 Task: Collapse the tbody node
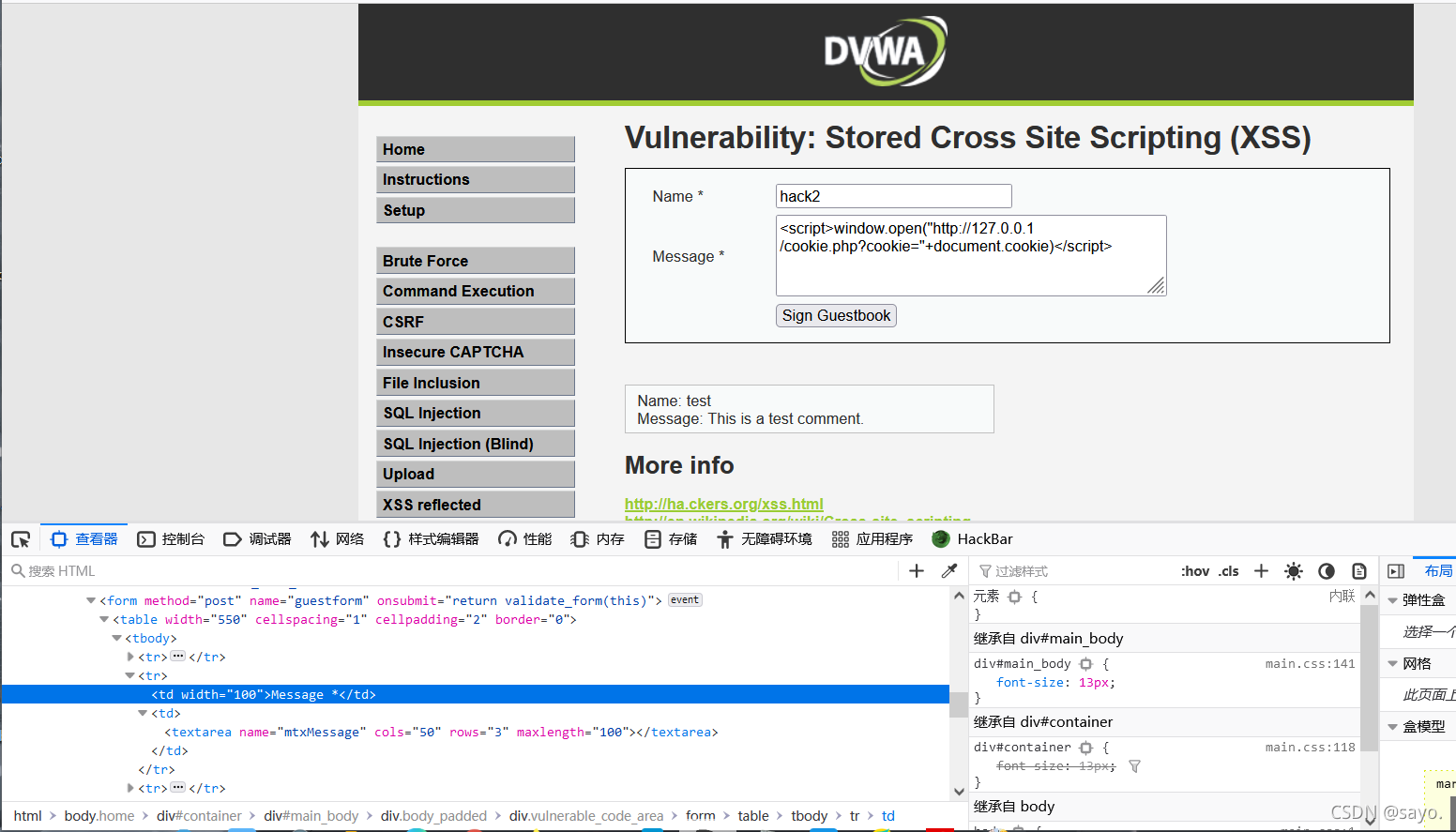[x=116, y=638]
